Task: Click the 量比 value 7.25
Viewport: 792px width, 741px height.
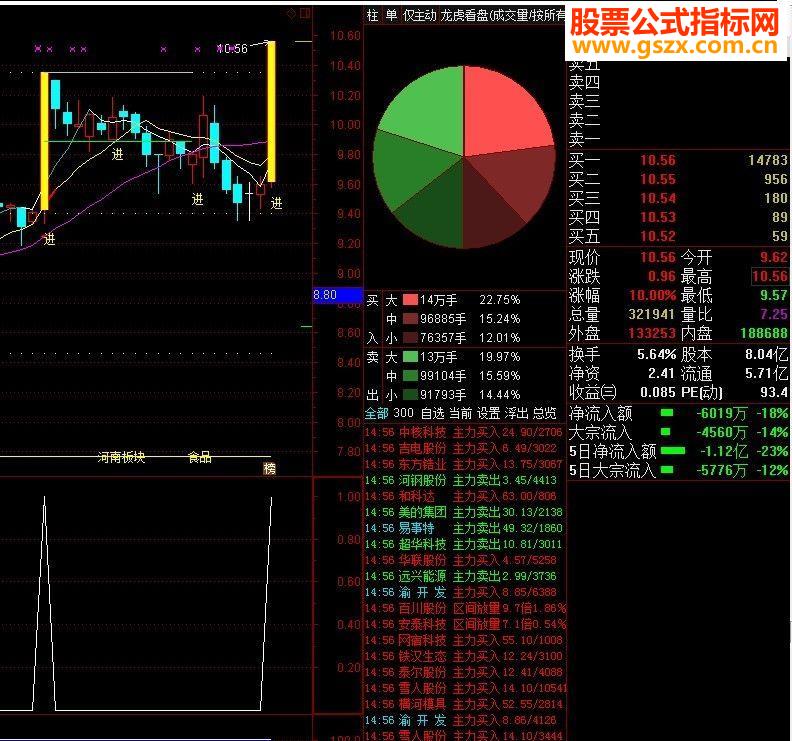Action: coord(774,314)
